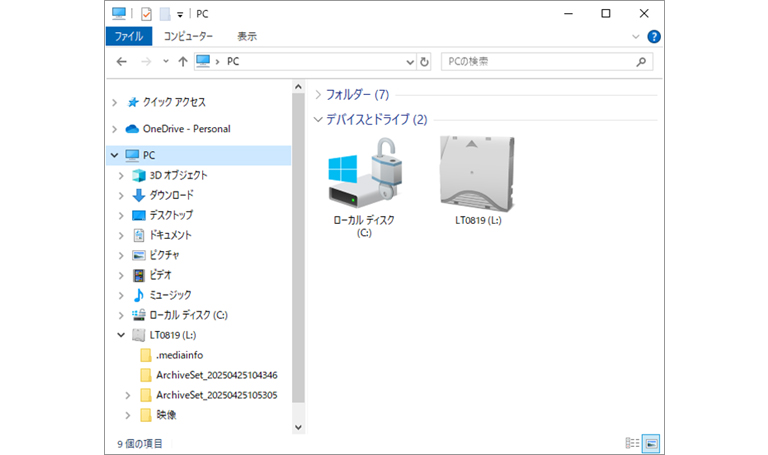Viewport: 768px width, 455px height.
Task: Collapse the デバイスとドライブ (2) group
Action: point(318,119)
